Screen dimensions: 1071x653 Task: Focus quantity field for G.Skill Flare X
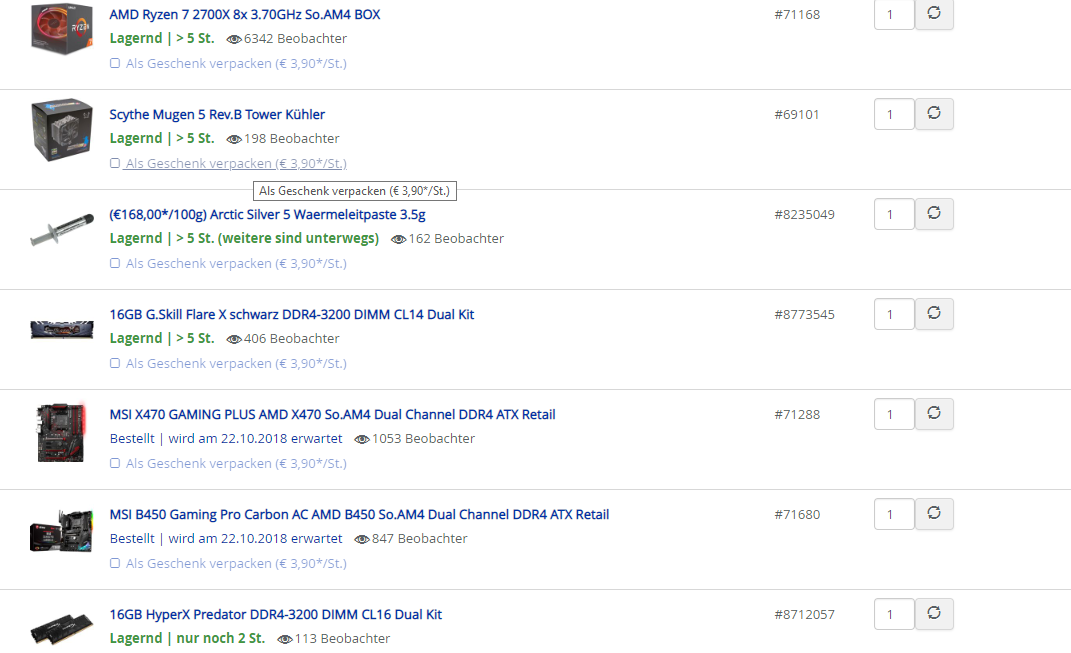pos(894,314)
